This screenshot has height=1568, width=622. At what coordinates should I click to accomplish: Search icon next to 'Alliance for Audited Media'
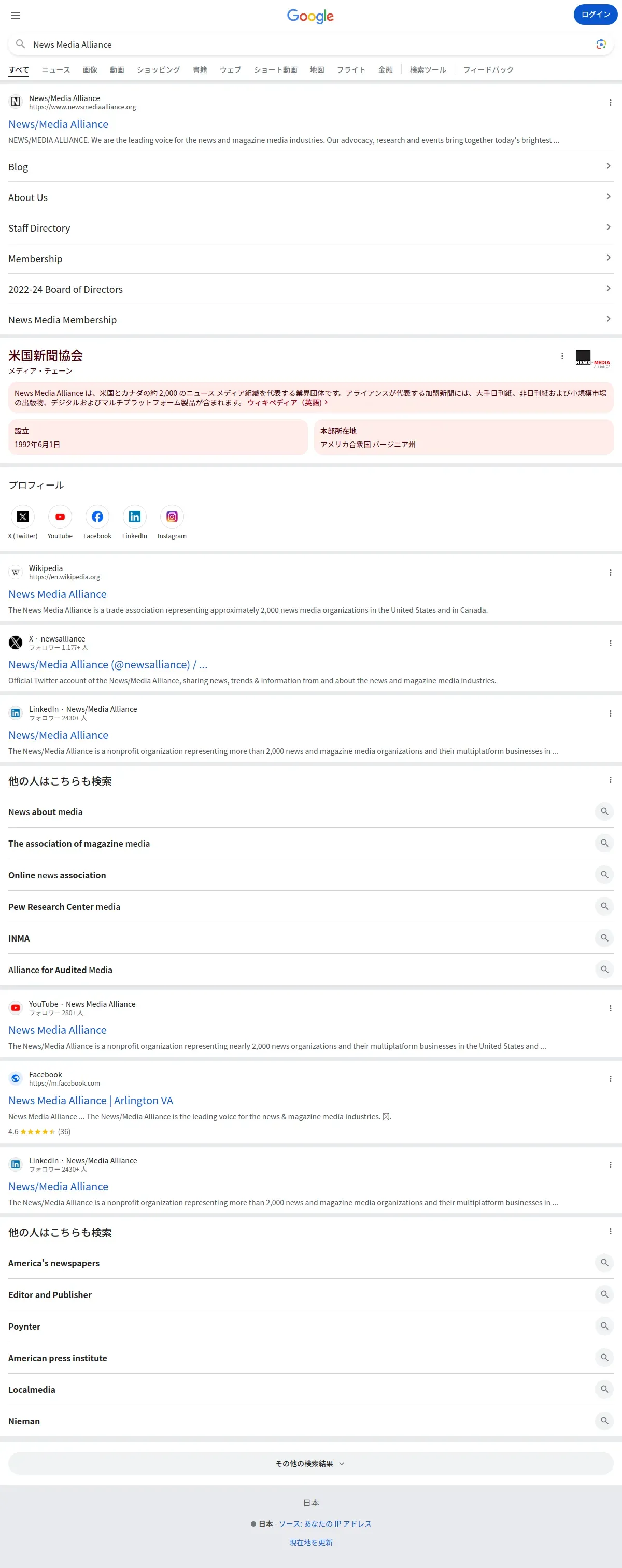tap(604, 970)
